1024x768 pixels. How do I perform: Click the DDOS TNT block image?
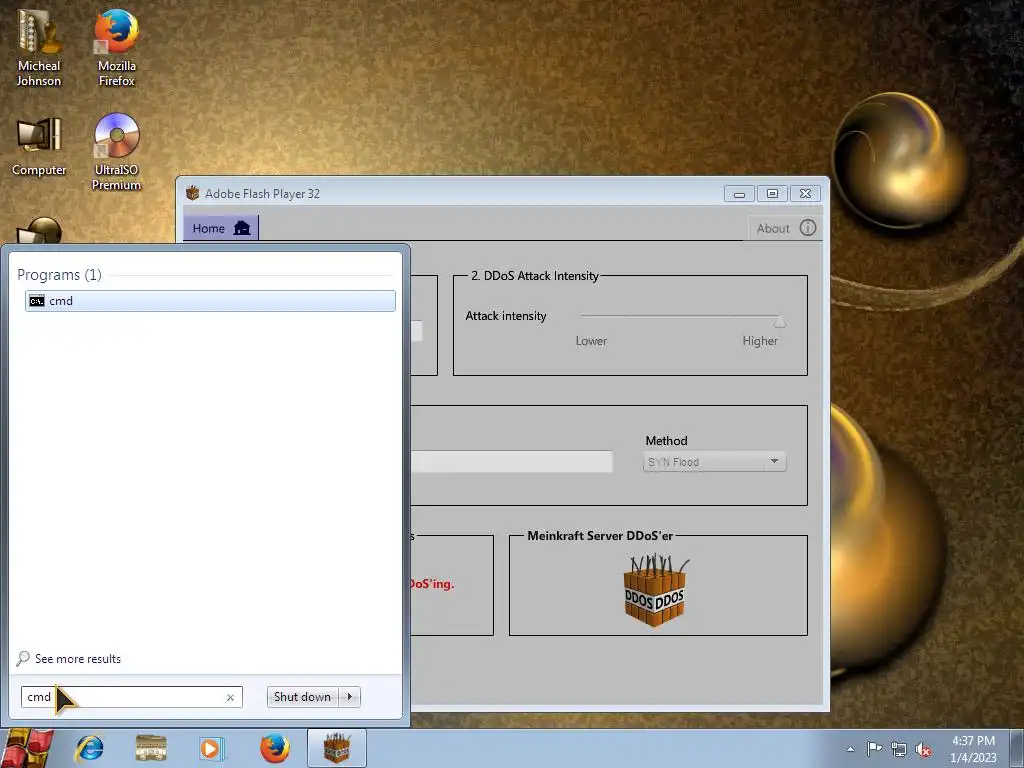click(x=655, y=590)
